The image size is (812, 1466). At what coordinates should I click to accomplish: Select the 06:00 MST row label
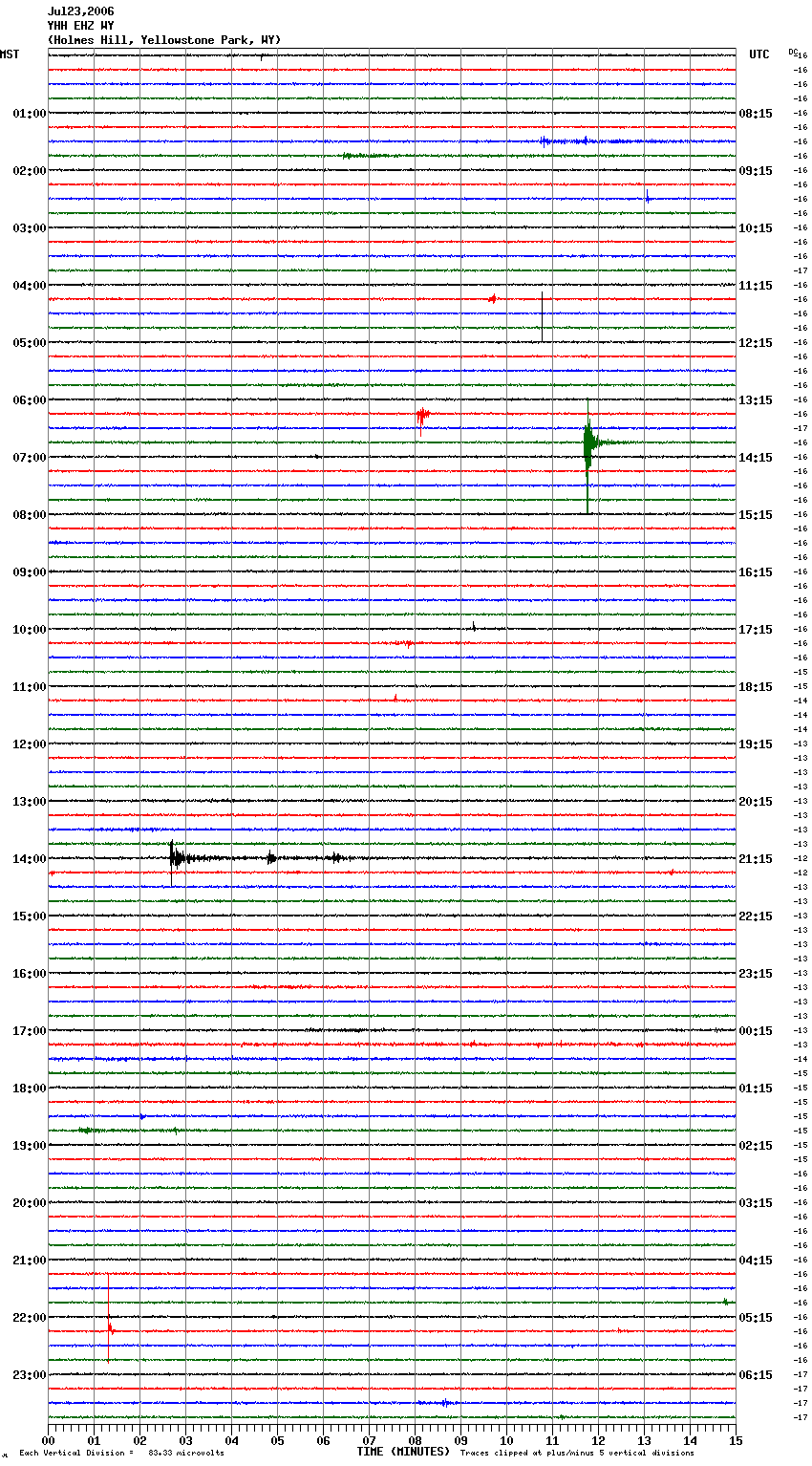pyautogui.click(x=30, y=400)
